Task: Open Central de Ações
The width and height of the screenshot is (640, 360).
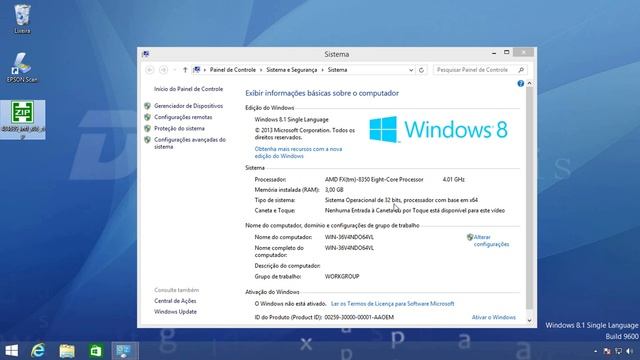Action: [x=175, y=301]
